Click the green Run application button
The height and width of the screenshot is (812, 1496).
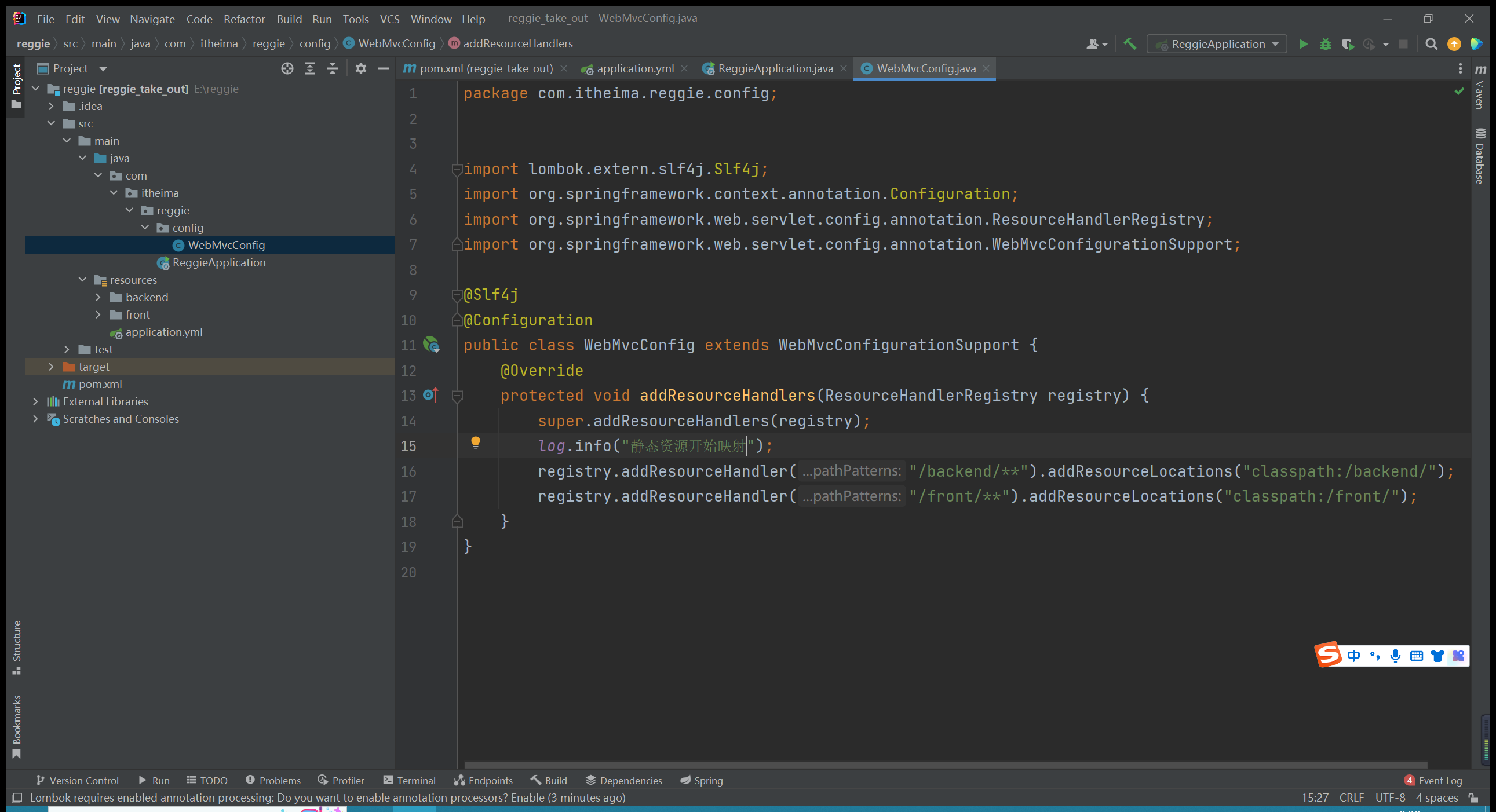point(1302,44)
